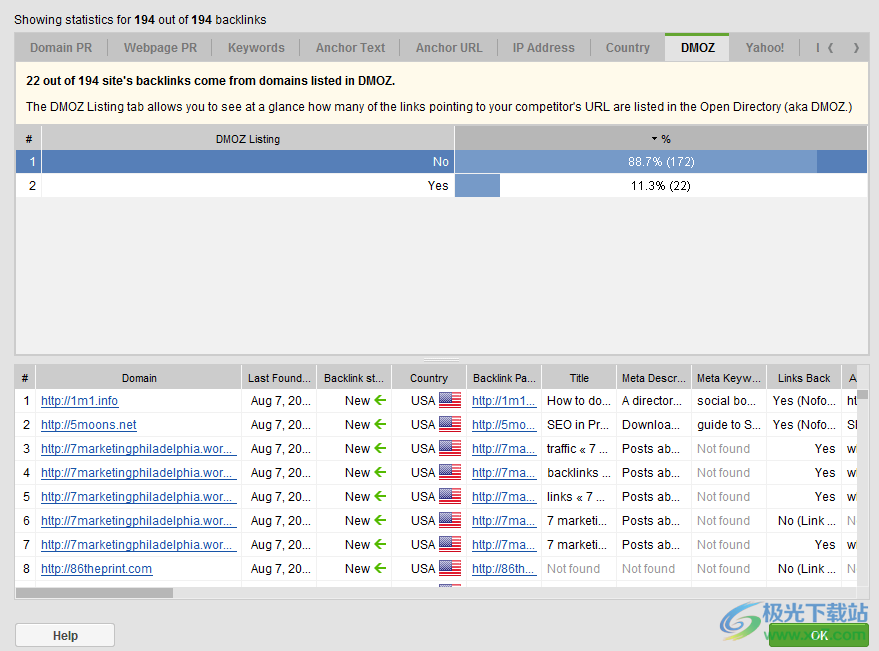Click the 'Downloa...' meta description cell
This screenshot has width=879, height=651.
(x=654, y=425)
